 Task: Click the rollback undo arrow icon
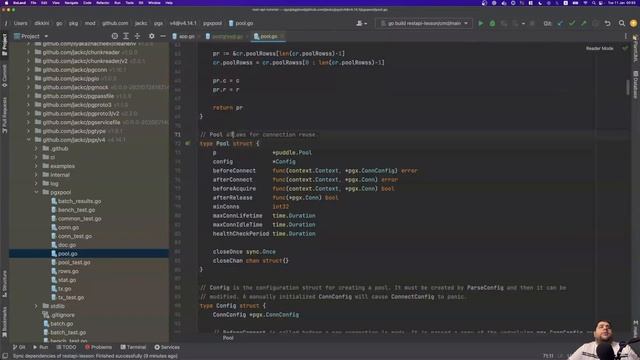pyautogui.click(x=608, y=24)
